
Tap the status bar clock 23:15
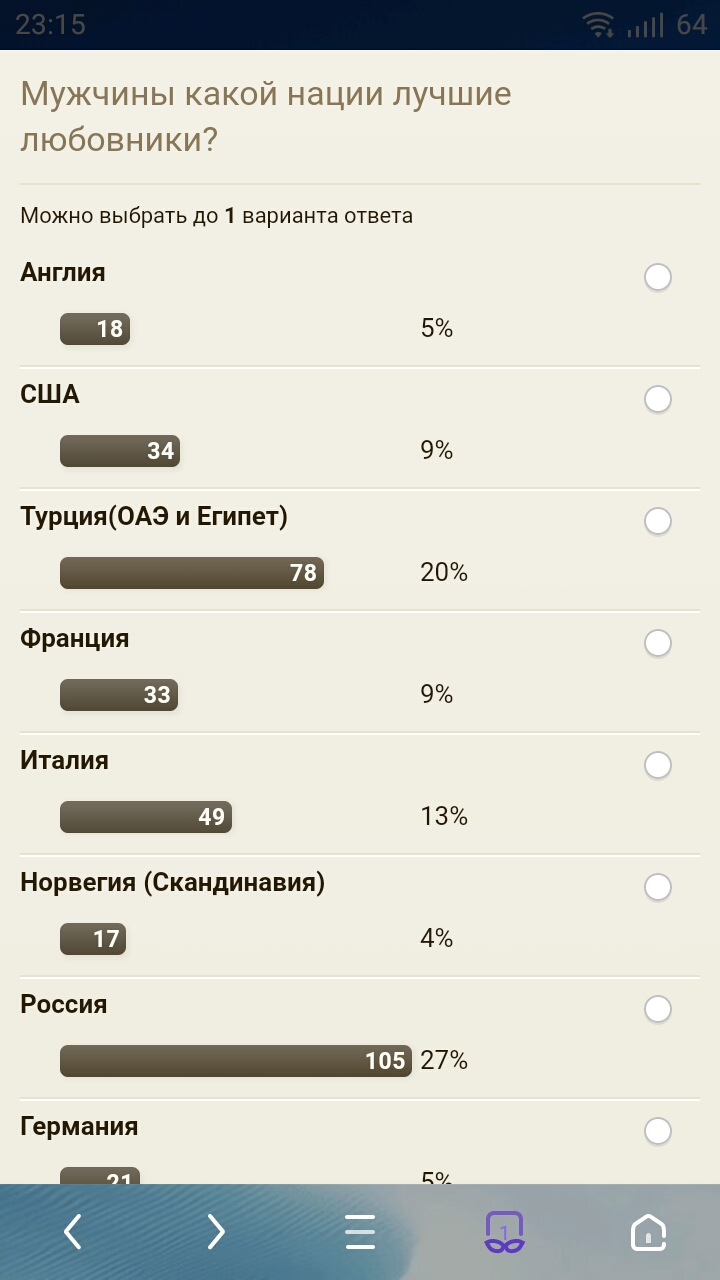click(x=50, y=25)
